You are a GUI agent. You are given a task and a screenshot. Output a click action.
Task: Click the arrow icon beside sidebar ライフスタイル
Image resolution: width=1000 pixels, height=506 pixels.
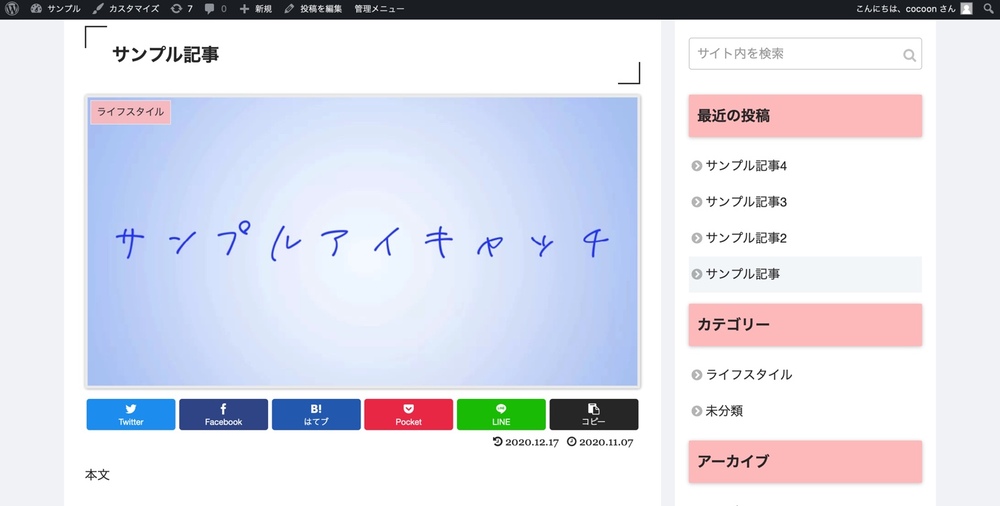tap(696, 375)
